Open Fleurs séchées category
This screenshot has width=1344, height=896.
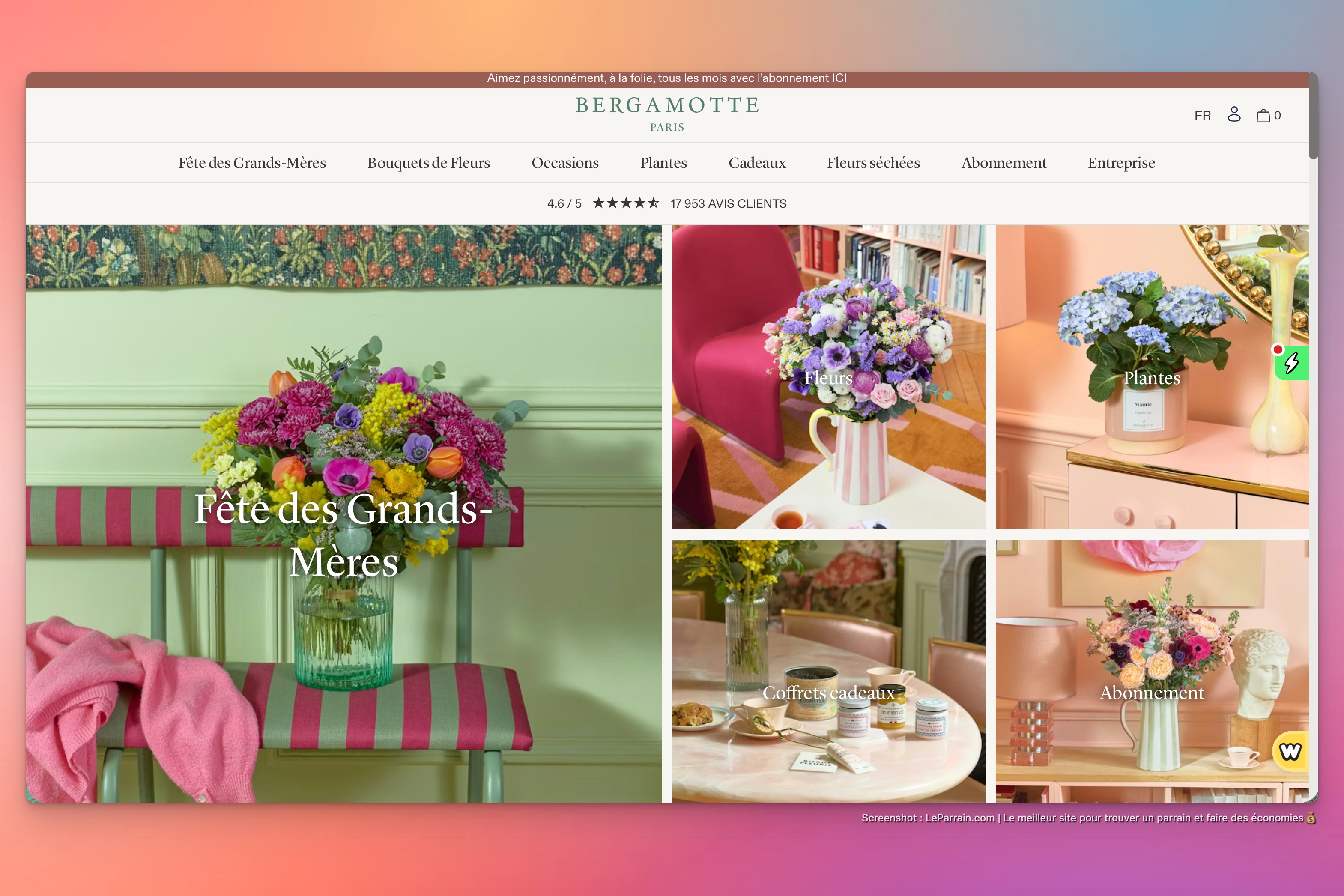click(x=873, y=163)
